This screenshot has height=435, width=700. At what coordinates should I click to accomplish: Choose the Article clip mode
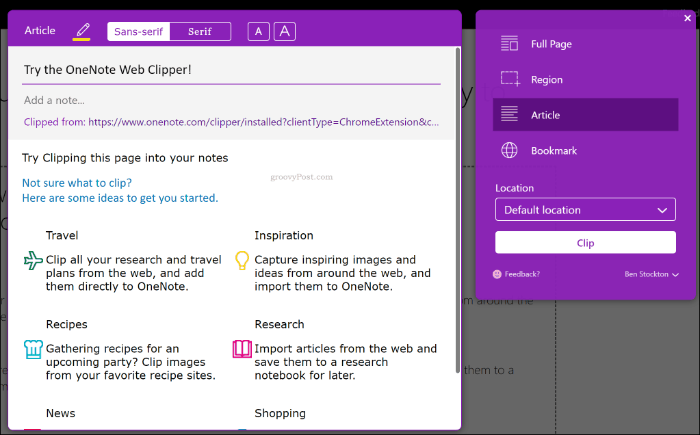pyautogui.click(x=585, y=115)
